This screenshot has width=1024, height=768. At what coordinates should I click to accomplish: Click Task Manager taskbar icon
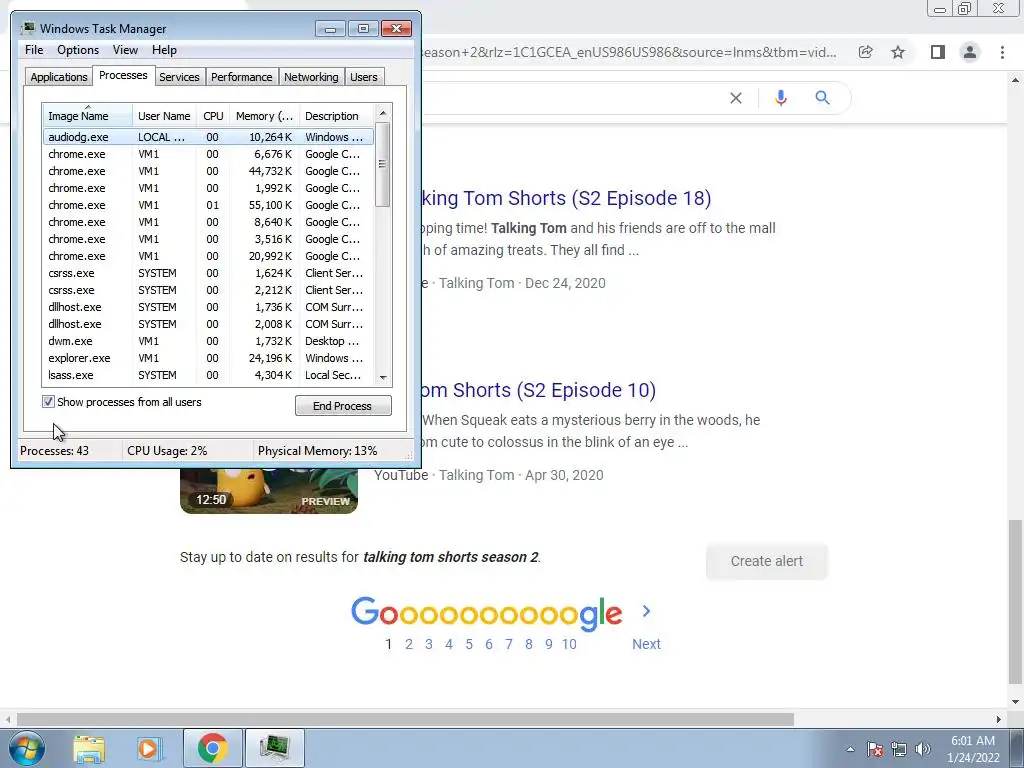coord(274,748)
